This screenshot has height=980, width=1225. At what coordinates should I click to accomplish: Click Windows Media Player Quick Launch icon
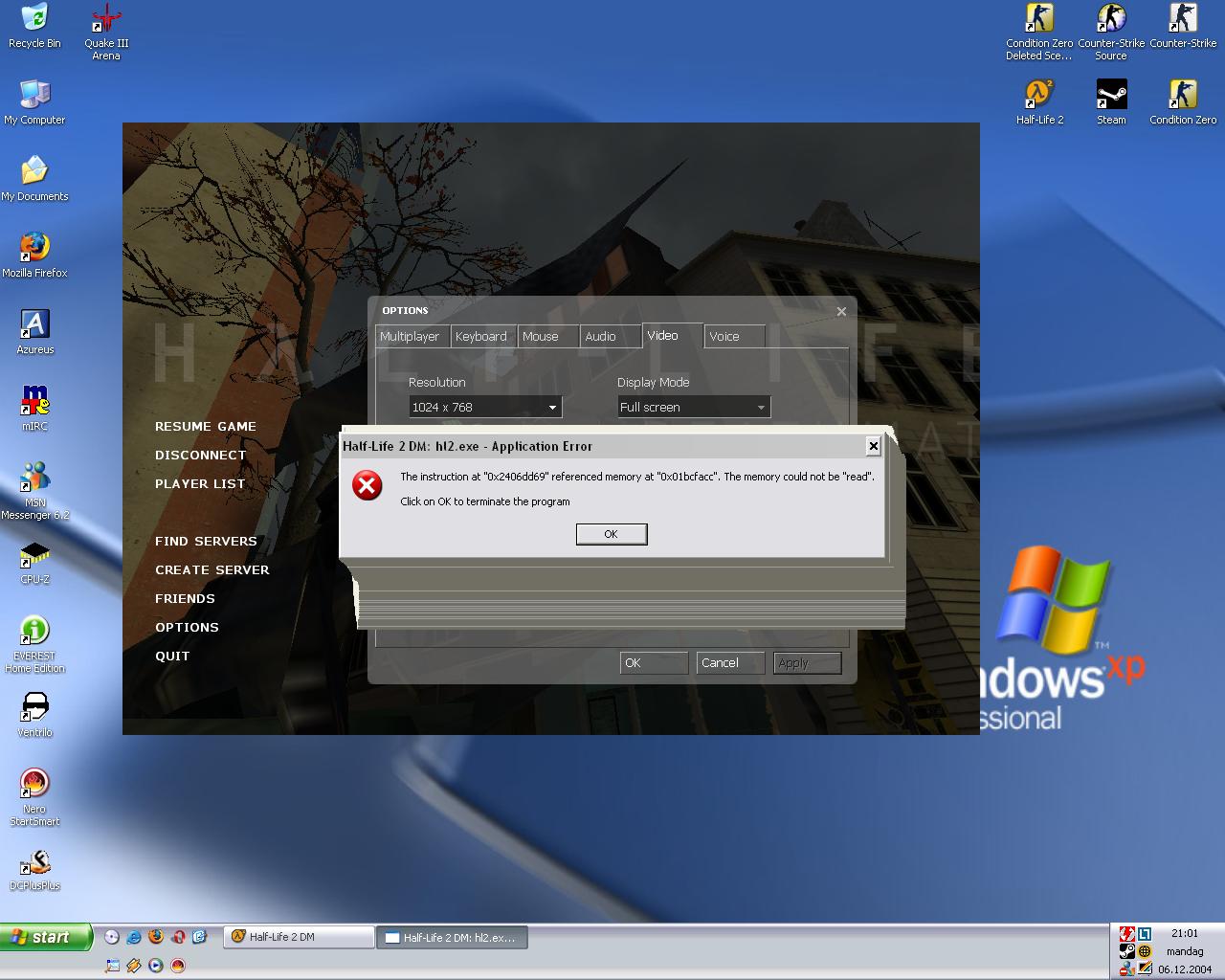point(156,966)
